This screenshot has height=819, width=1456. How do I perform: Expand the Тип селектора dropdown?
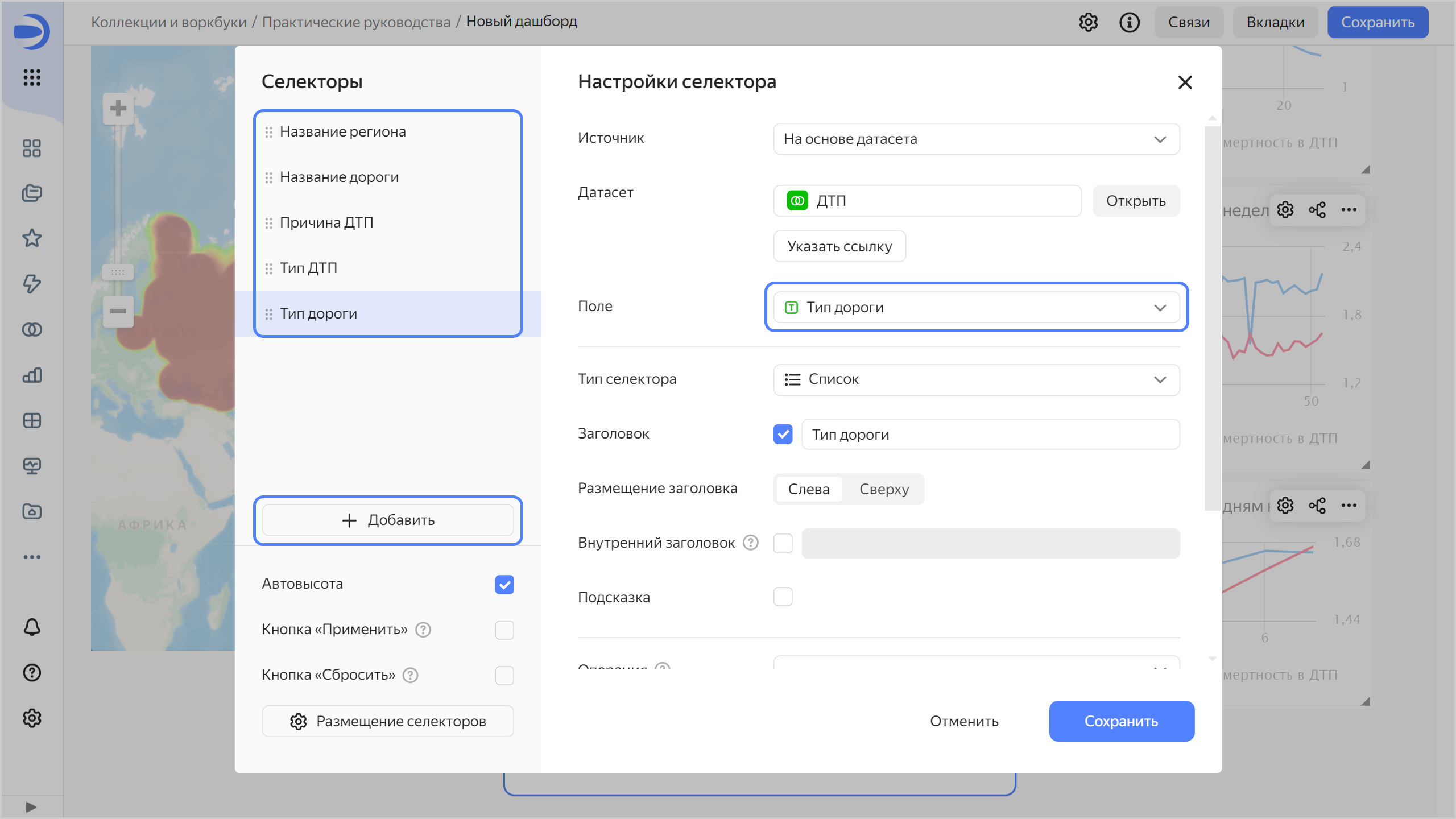(976, 379)
